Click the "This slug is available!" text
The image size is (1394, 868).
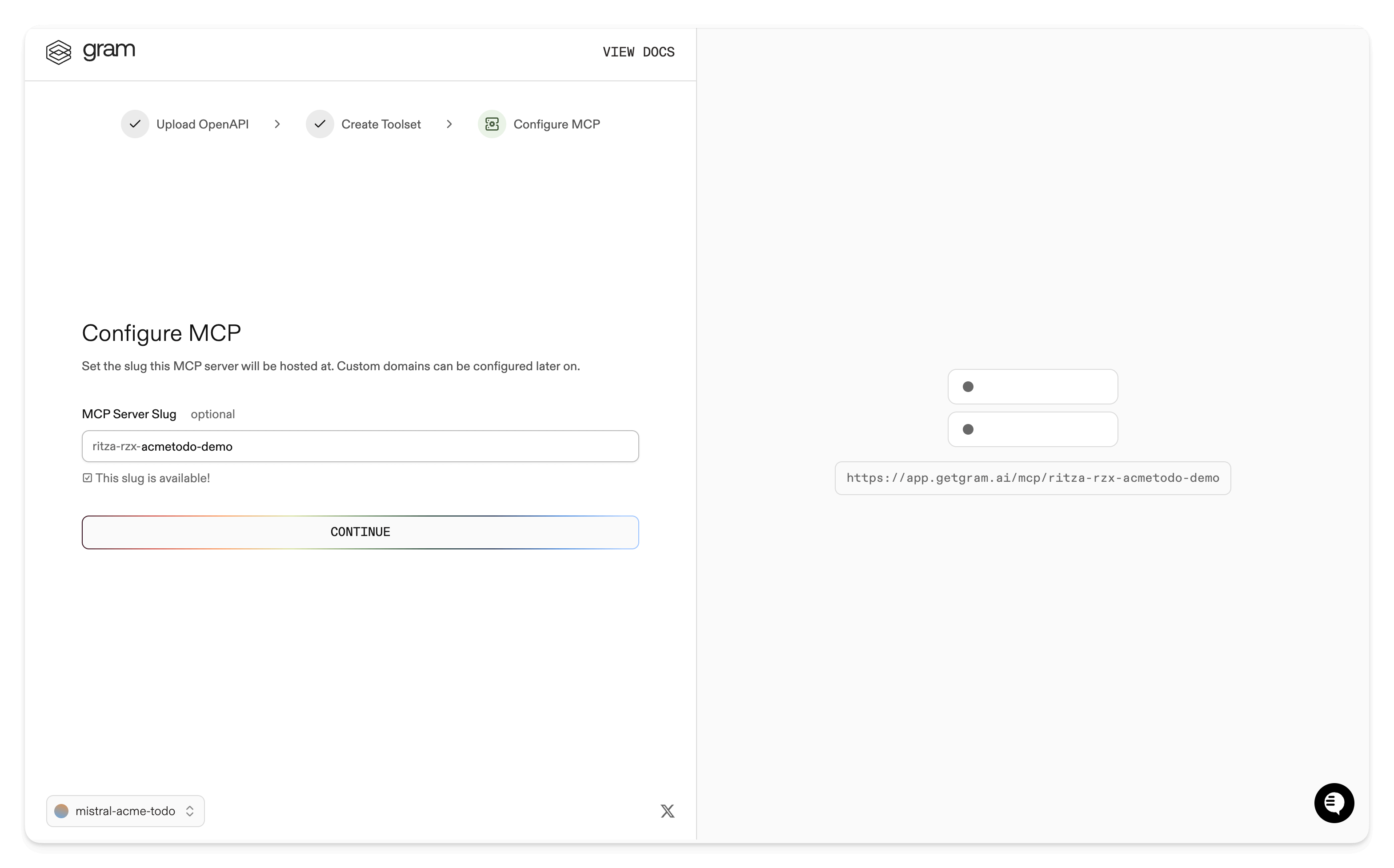(x=153, y=478)
